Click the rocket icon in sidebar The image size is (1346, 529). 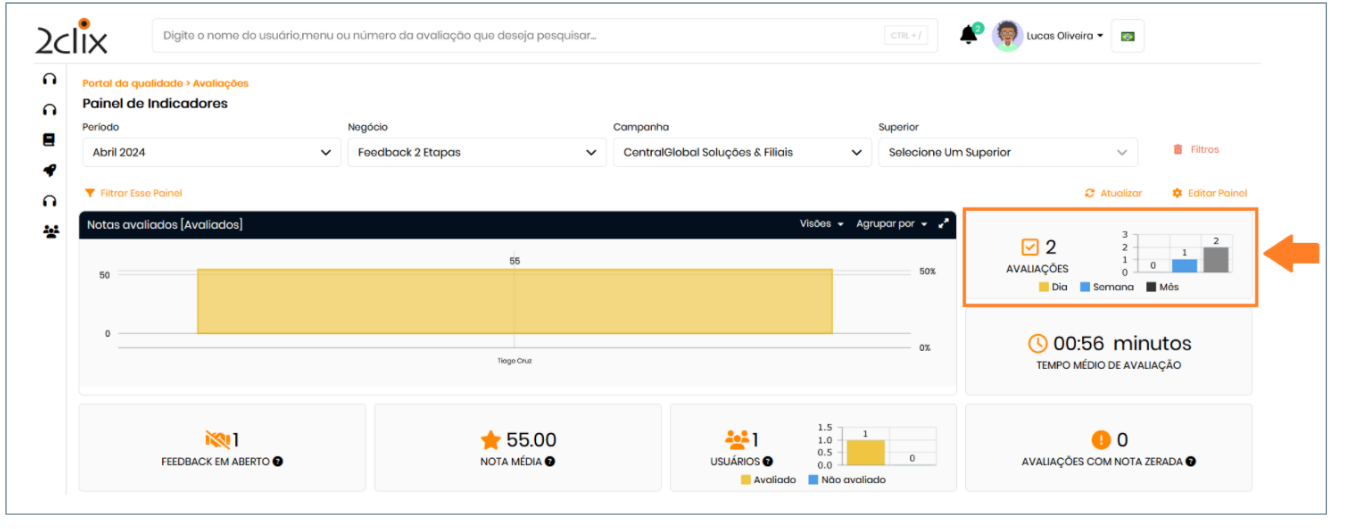coord(49,170)
